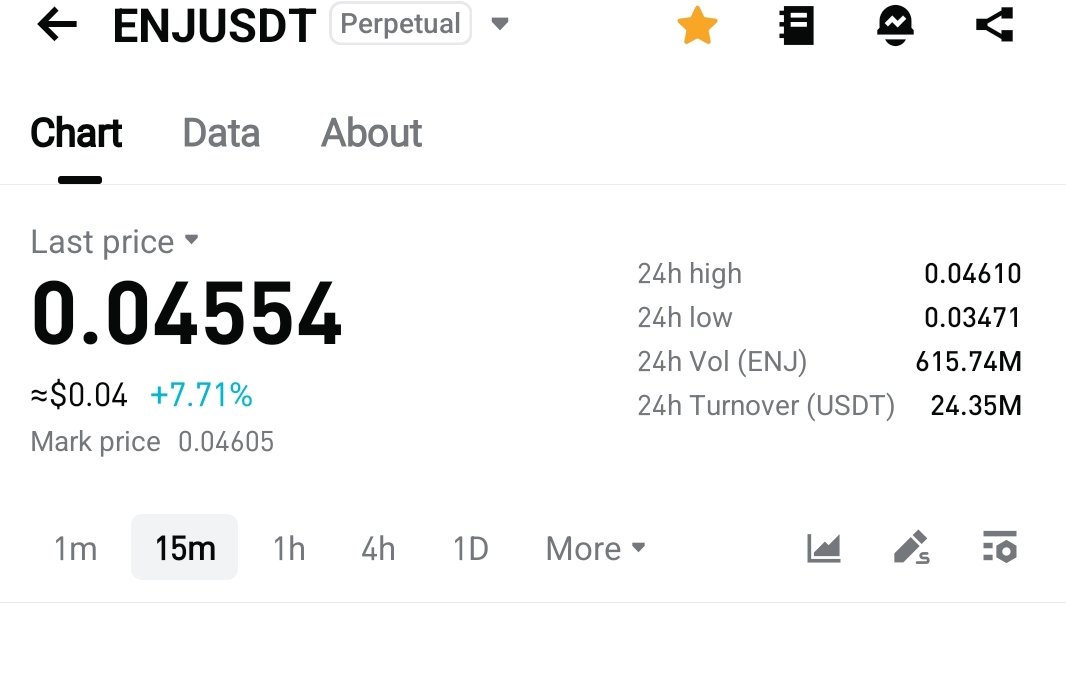
Task: Expand the trading pair selector arrow
Action: [x=500, y=24]
